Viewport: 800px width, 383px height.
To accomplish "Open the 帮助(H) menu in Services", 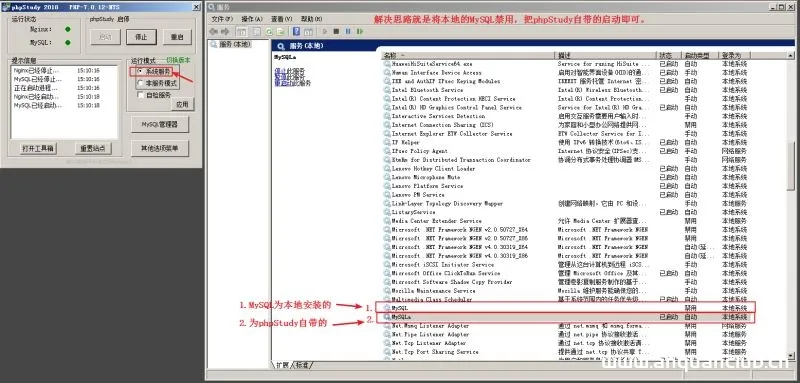I will pos(311,19).
